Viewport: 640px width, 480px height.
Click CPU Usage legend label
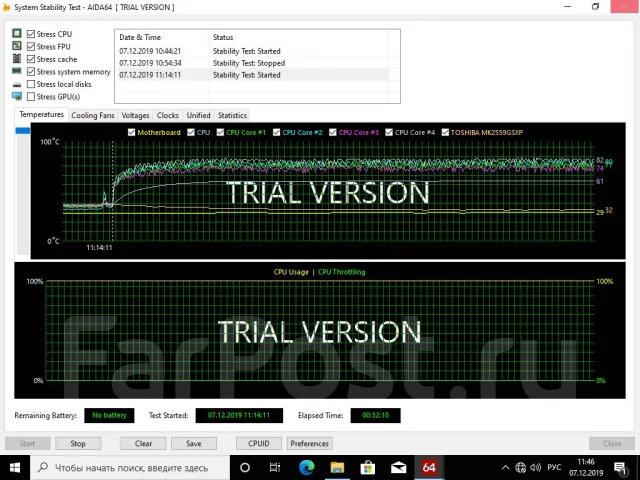pyautogui.click(x=291, y=272)
